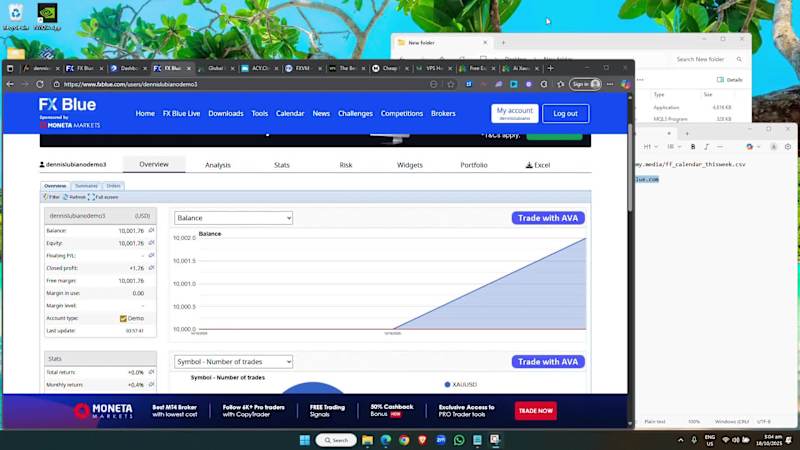Screen dimensions: 800x450
Task: Open Notepad settings gear icon
Action: (788, 146)
